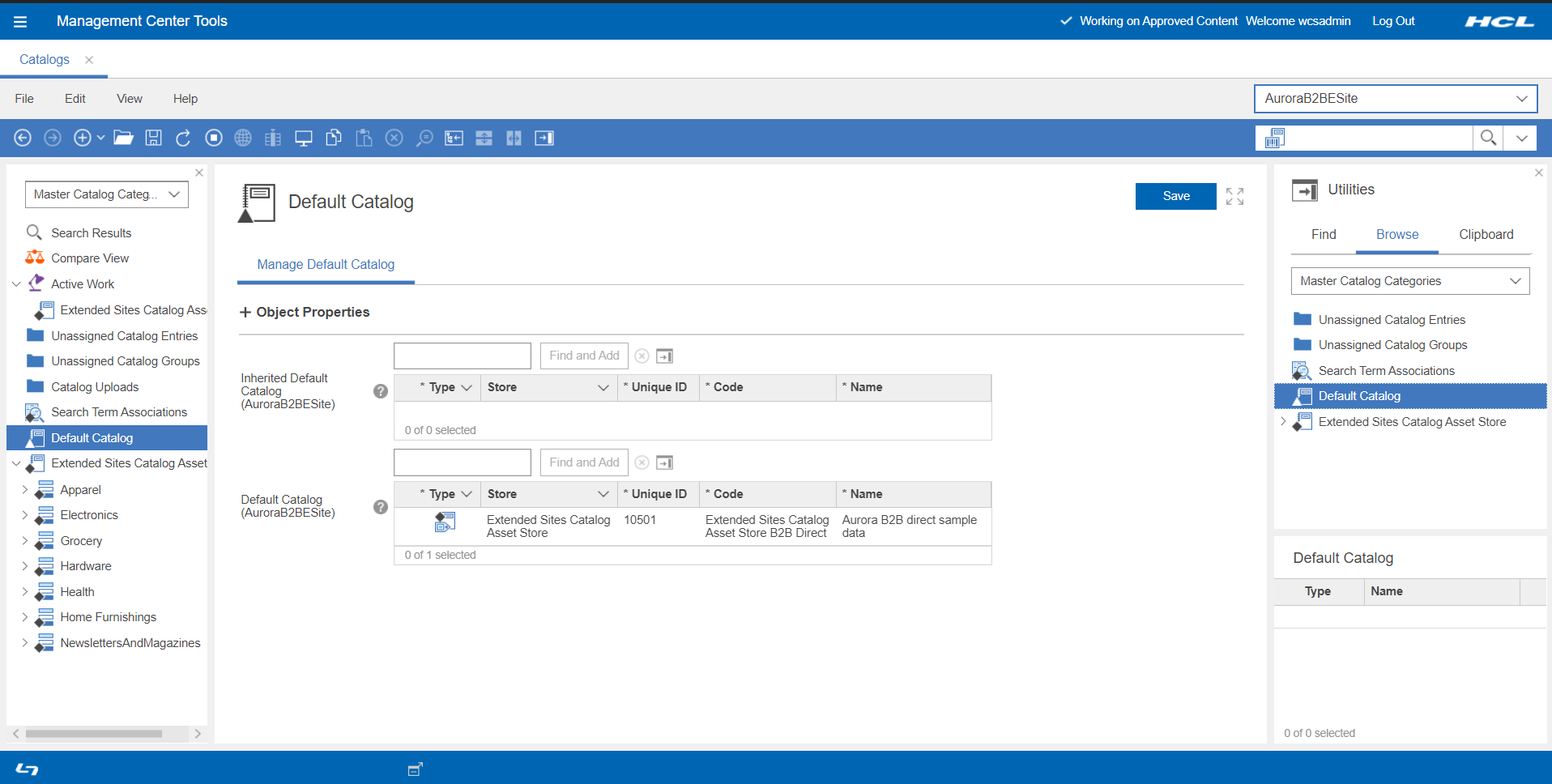The width and height of the screenshot is (1552, 784).
Task: Expand the NewslettersAndMagazines category
Action: 25,643
